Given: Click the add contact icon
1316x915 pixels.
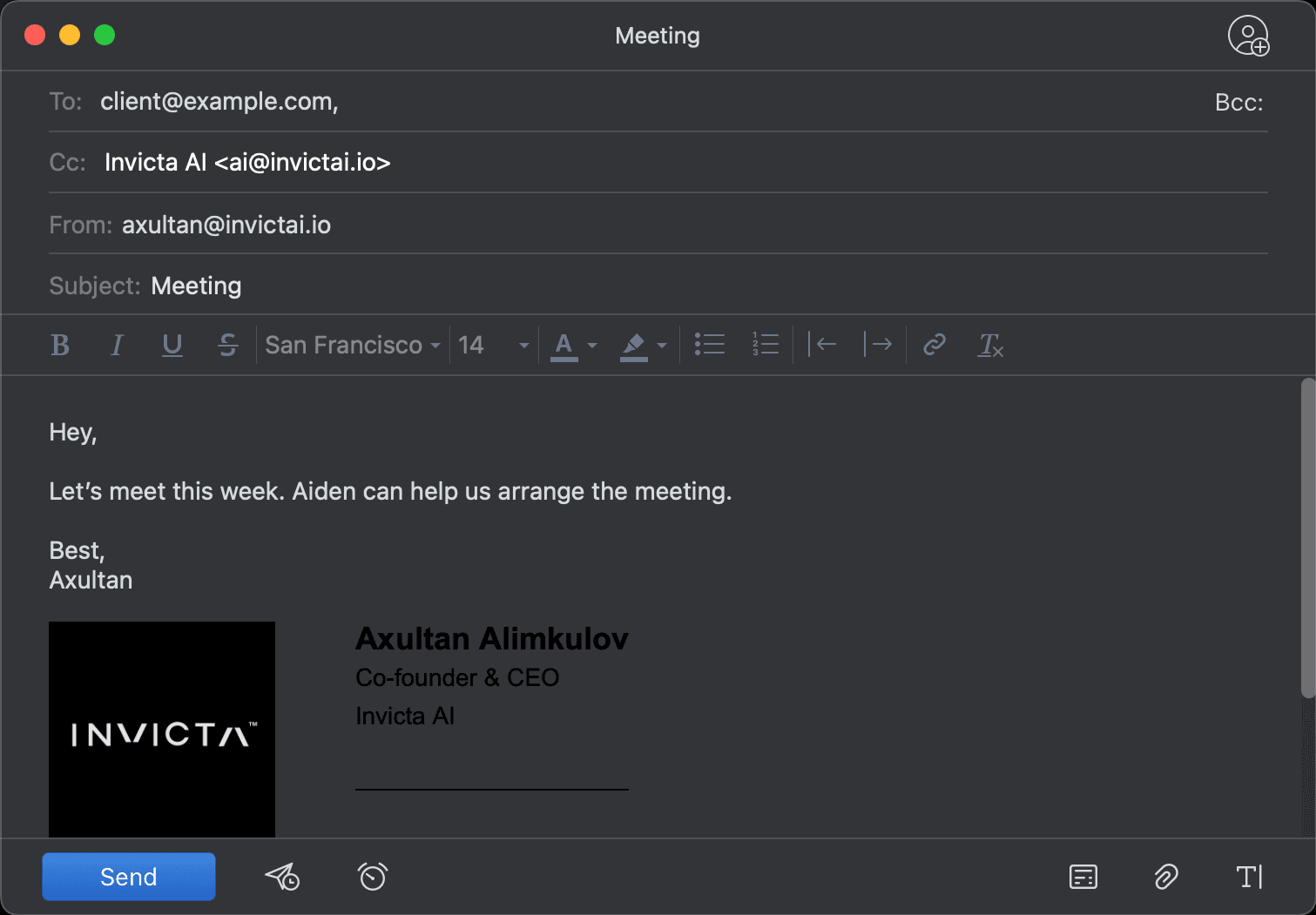Looking at the screenshot, I should [1248, 36].
